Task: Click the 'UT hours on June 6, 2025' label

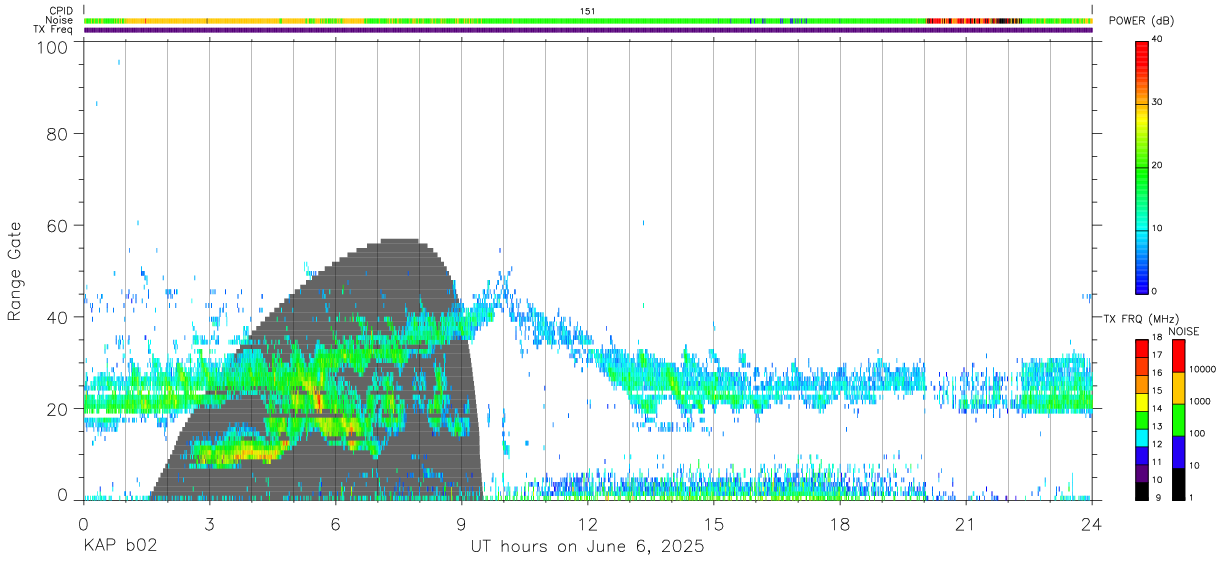Action: (x=588, y=547)
